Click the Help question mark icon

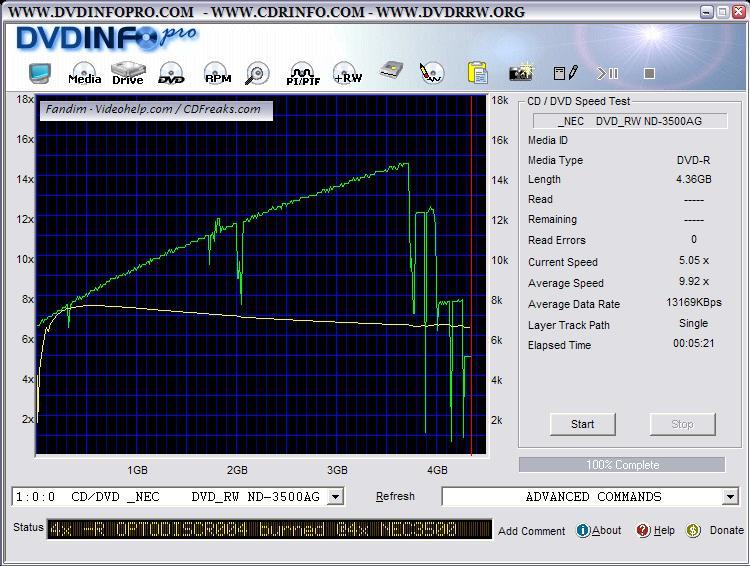[x=643, y=530]
